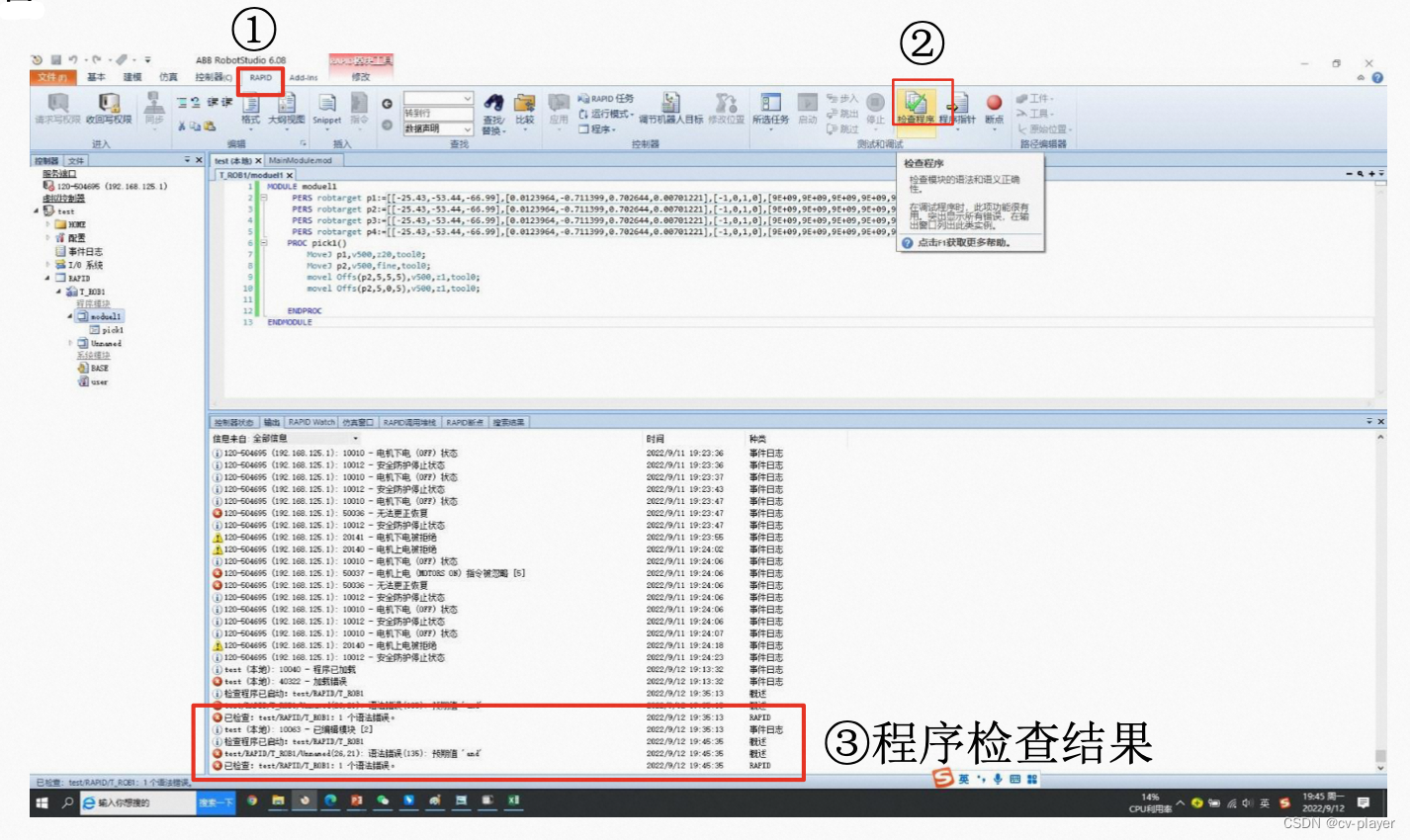
Task: Click the 跳出 step out button
Action: (x=842, y=114)
